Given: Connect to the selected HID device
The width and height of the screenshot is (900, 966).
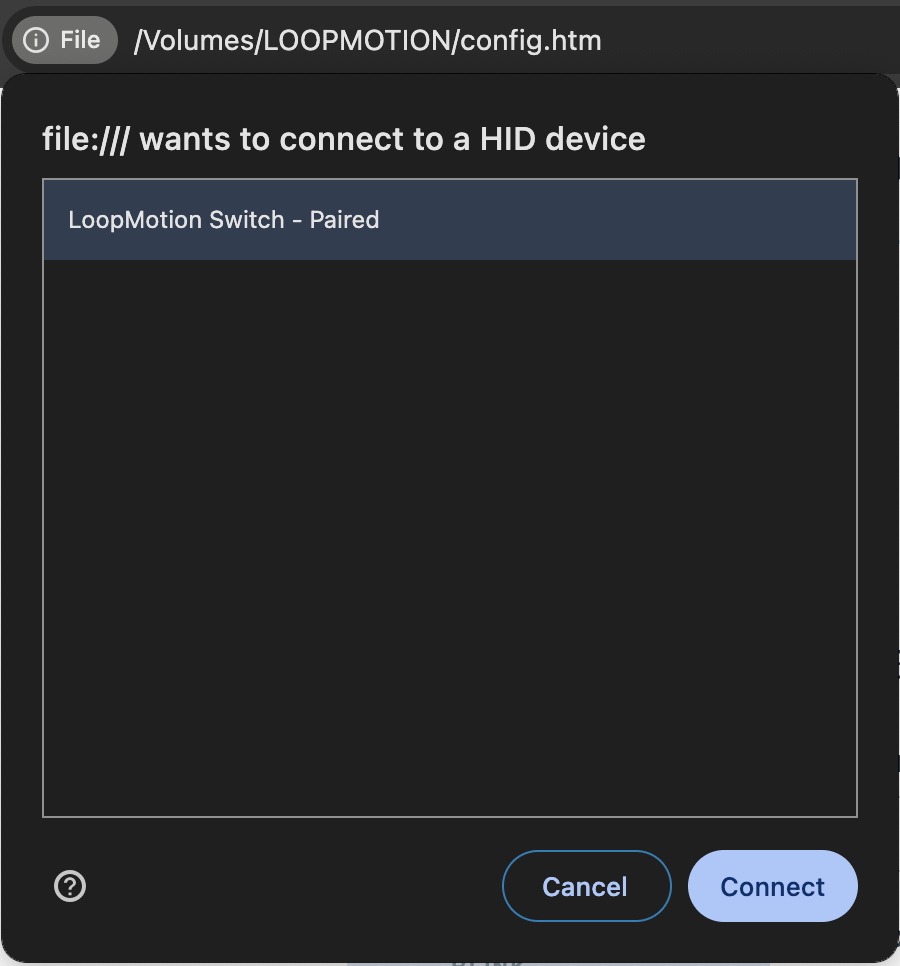Looking at the screenshot, I should [x=772, y=886].
